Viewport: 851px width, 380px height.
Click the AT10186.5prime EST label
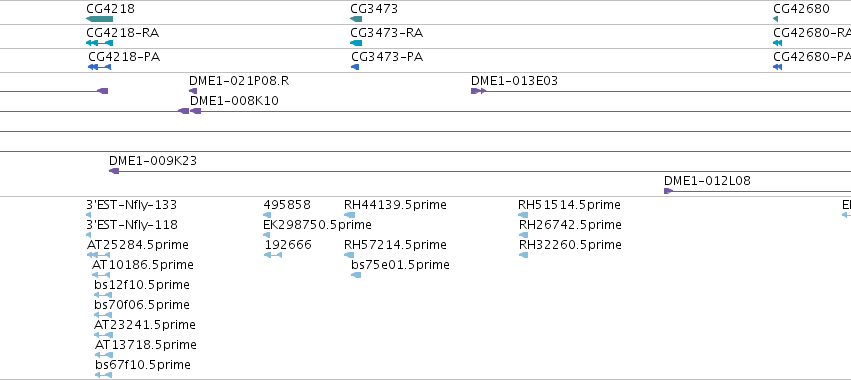click(x=143, y=265)
